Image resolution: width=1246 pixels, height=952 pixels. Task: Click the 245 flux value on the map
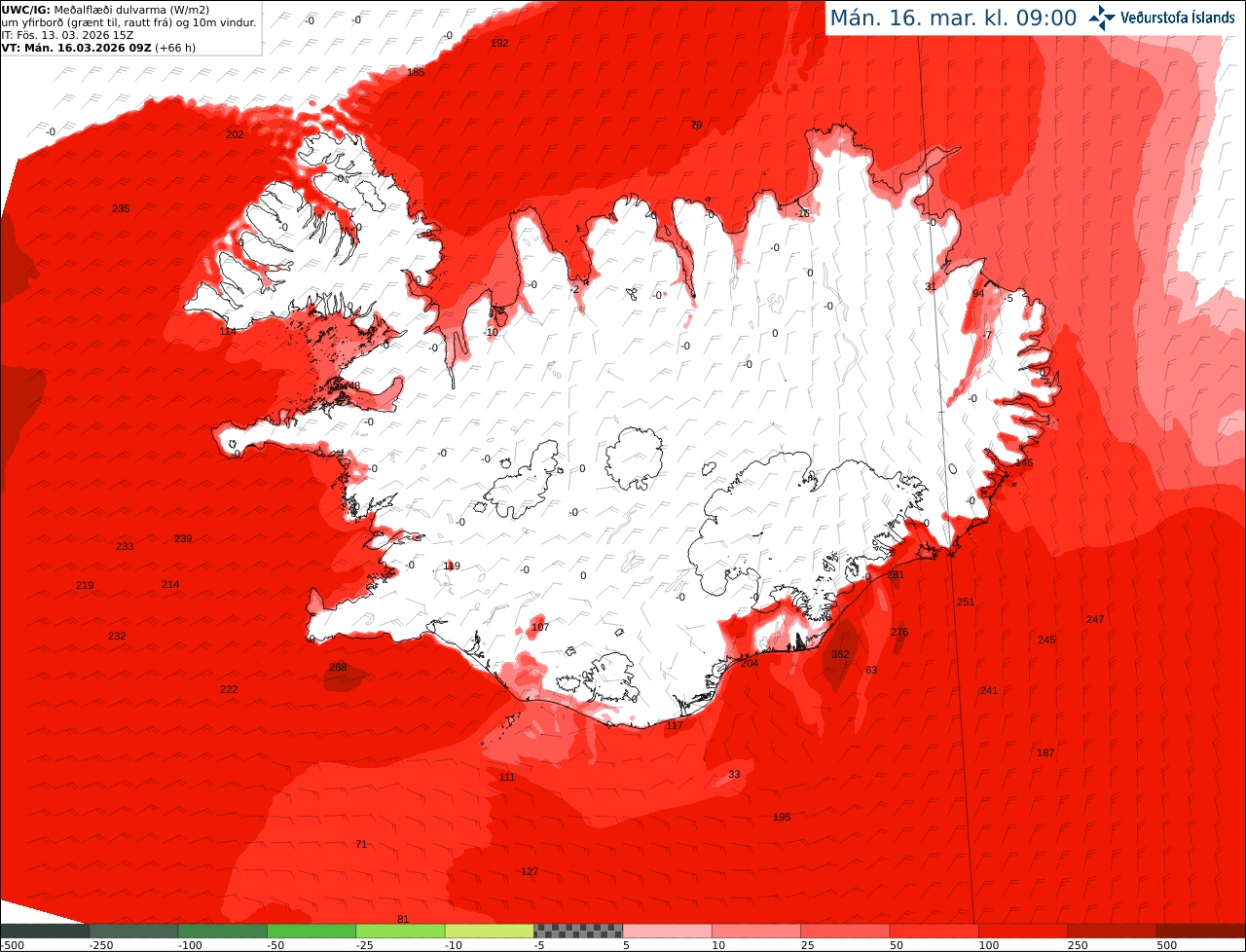(1046, 640)
